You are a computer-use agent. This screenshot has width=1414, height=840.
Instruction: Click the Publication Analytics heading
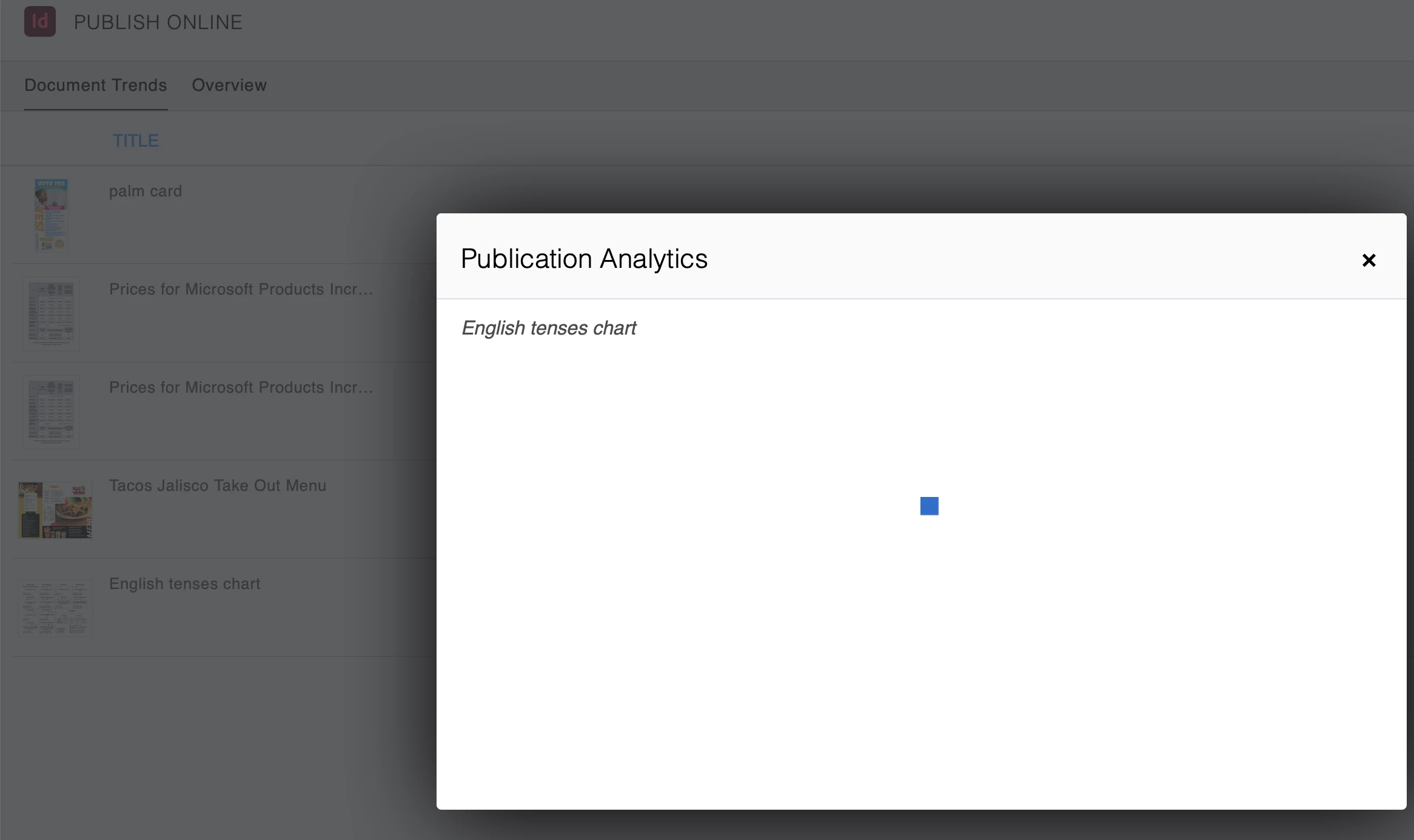click(584, 259)
